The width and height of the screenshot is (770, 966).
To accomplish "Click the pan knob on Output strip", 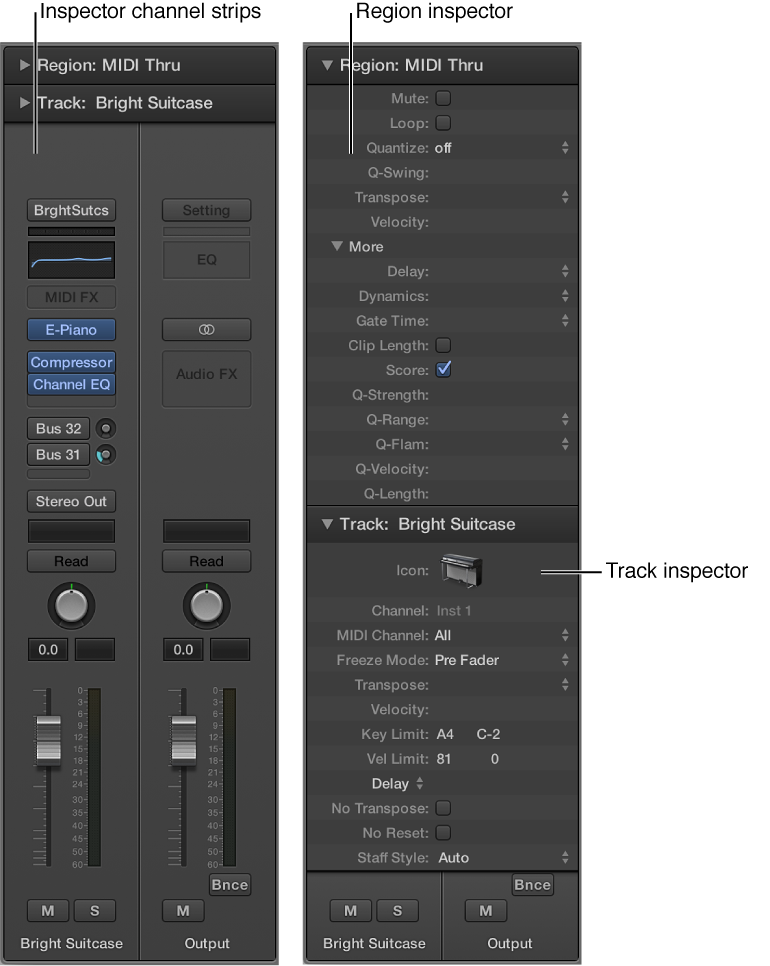I will 206,606.
